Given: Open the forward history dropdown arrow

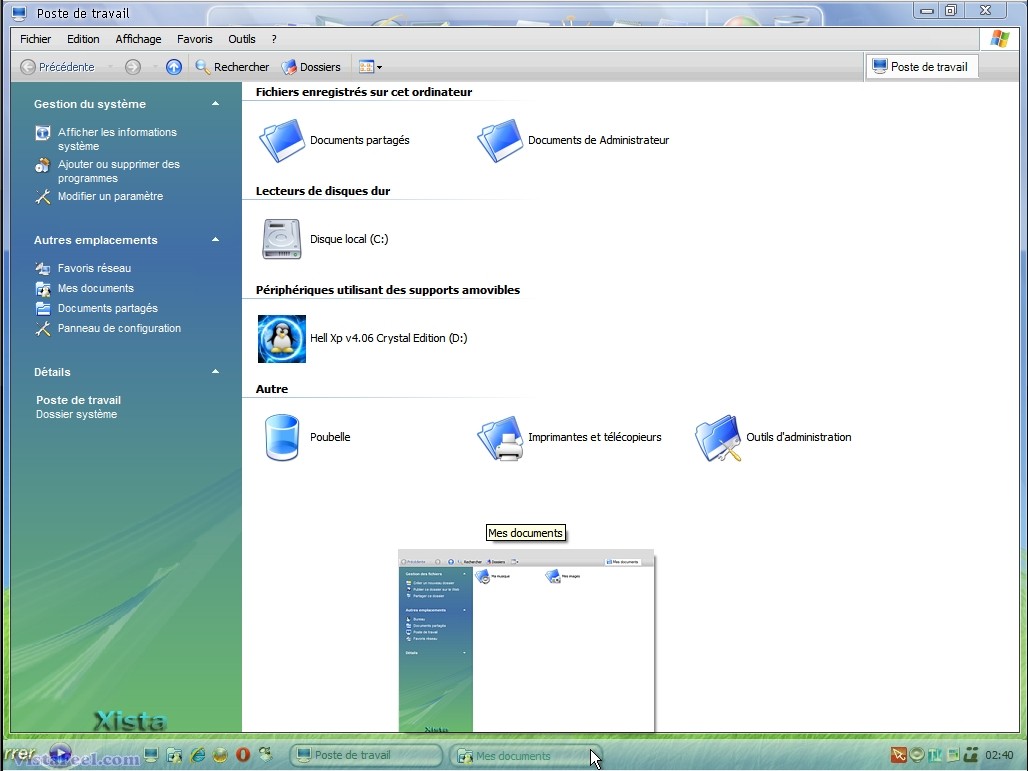Looking at the screenshot, I should click(155, 67).
